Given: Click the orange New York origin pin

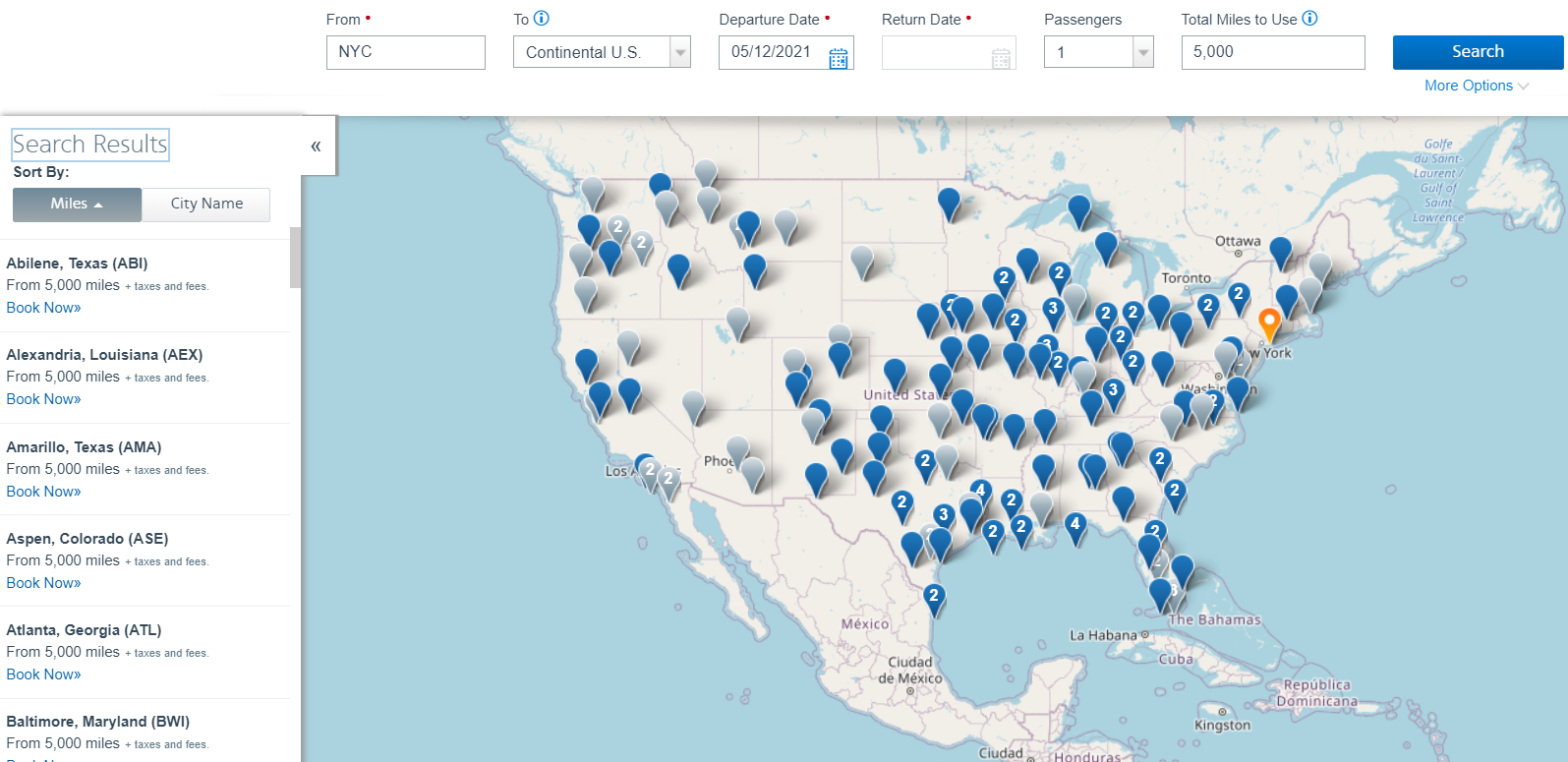Looking at the screenshot, I should 1269,322.
